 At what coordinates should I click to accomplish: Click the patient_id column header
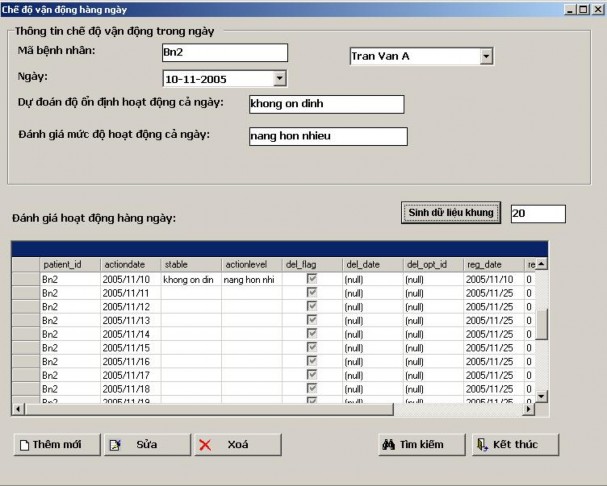[x=68, y=264]
